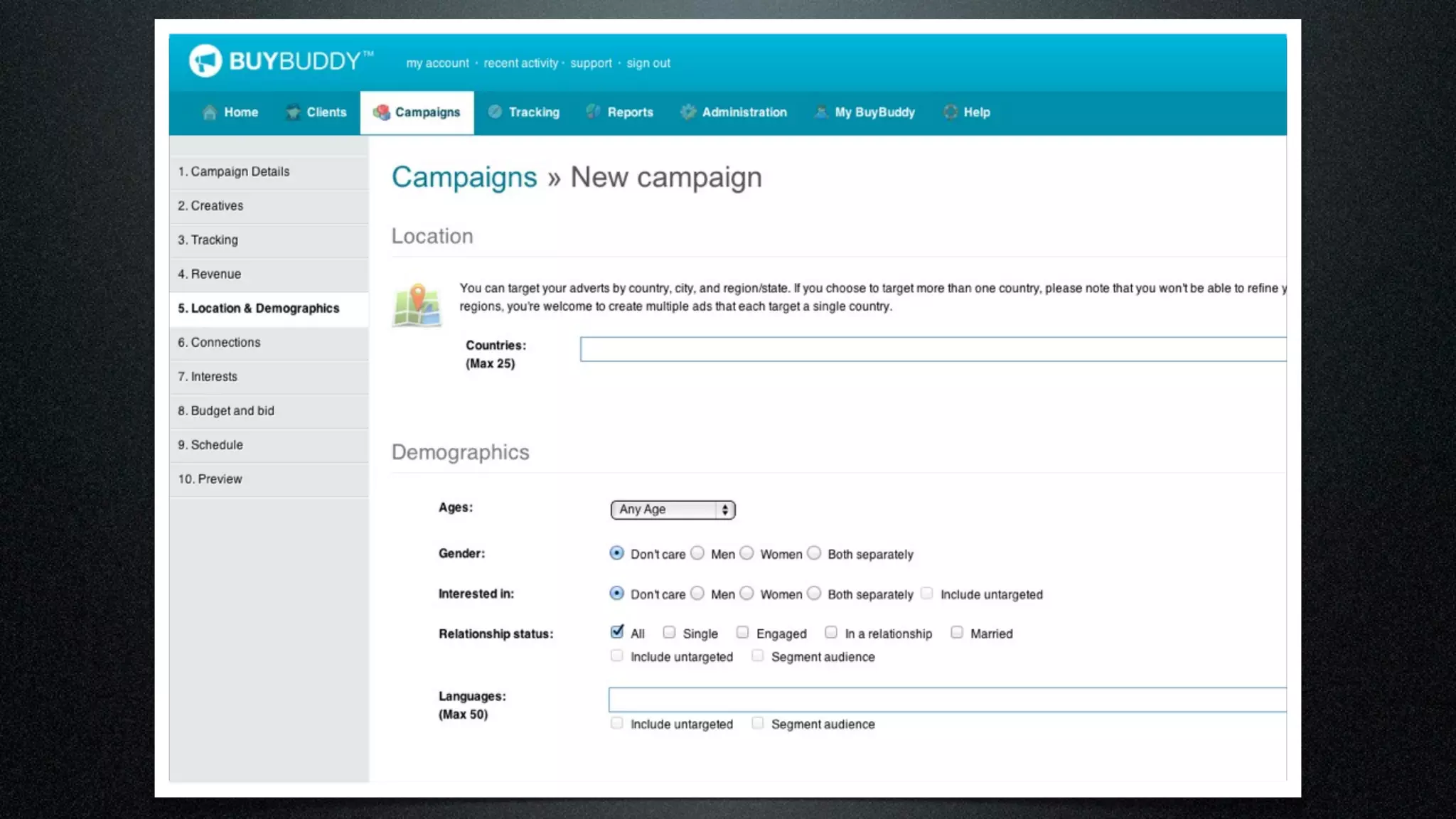
Task: Check the Single relationship status box
Action: [669, 632]
